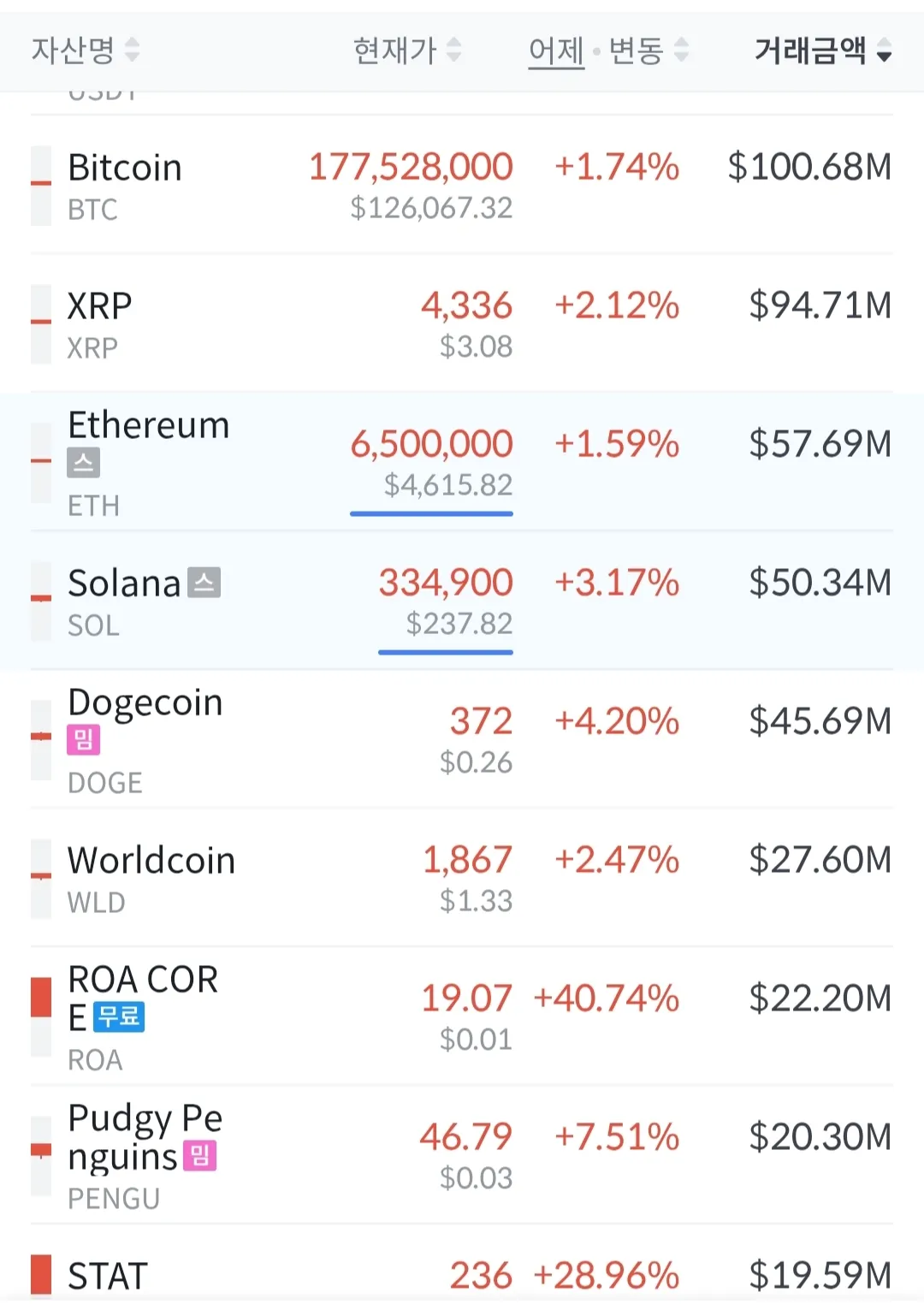The width and height of the screenshot is (924, 1304).
Task: Click Pudgy Penguins $20.30M trade volume
Action: click(820, 1137)
